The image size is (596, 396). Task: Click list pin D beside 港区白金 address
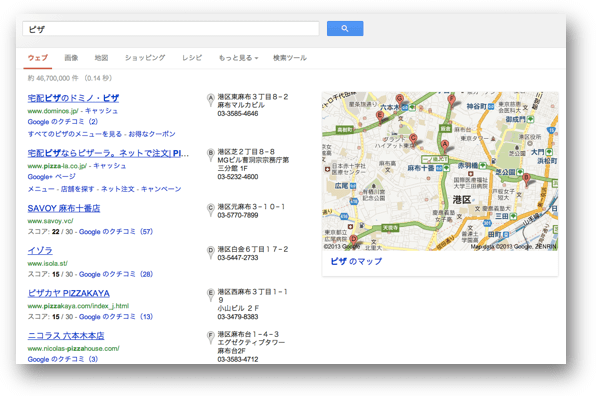211,252
